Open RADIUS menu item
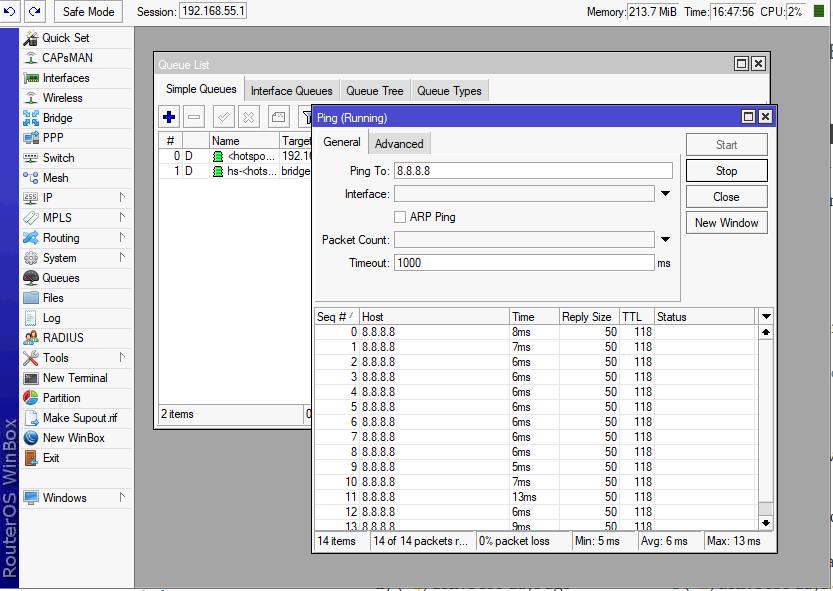Image resolution: width=833 pixels, height=591 pixels. coord(77,338)
